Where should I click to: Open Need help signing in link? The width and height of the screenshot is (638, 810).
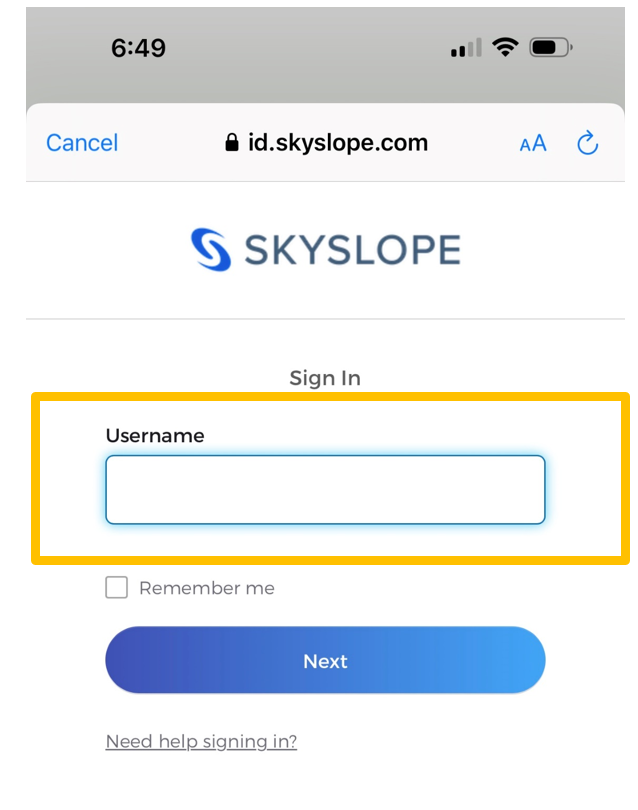tap(201, 741)
